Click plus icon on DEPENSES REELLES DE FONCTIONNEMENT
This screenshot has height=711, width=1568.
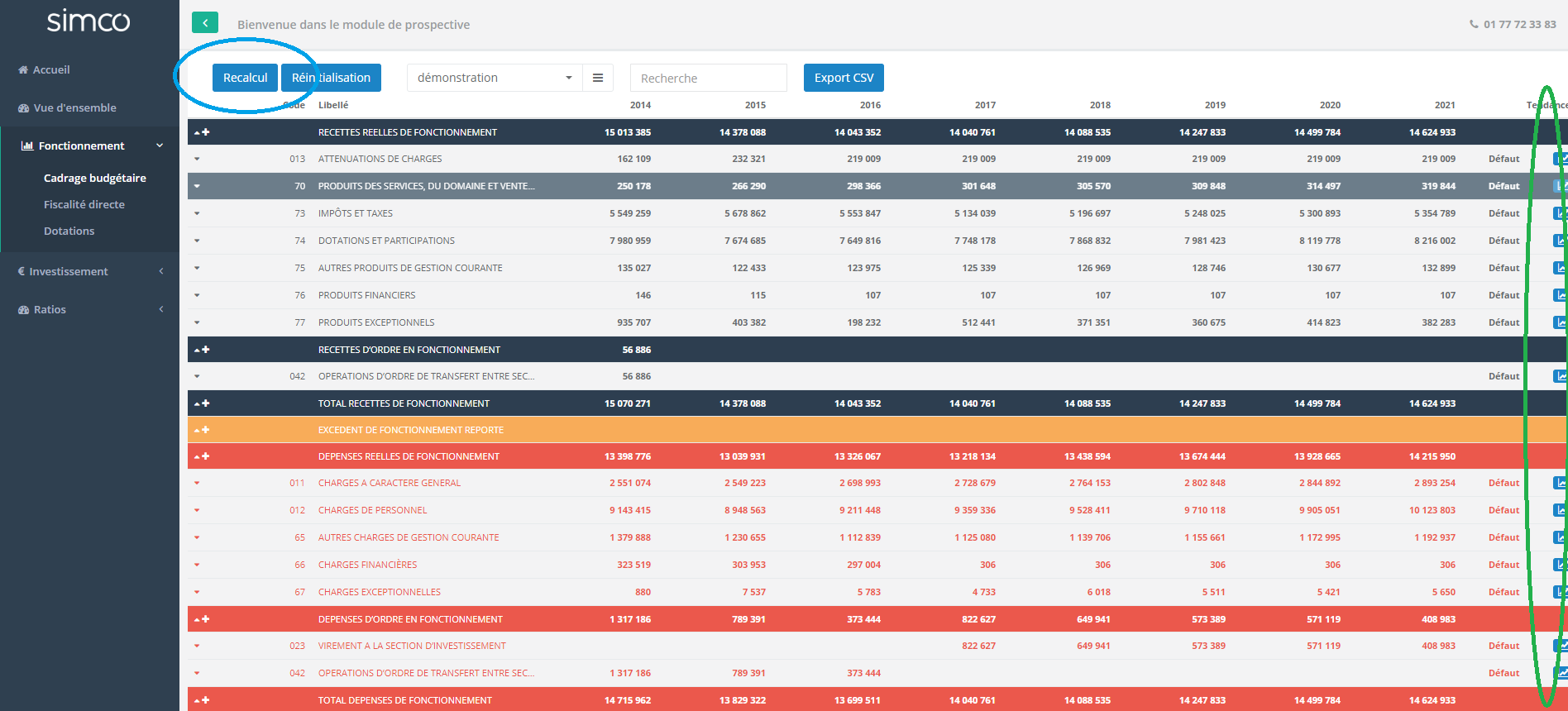pyautogui.click(x=205, y=456)
